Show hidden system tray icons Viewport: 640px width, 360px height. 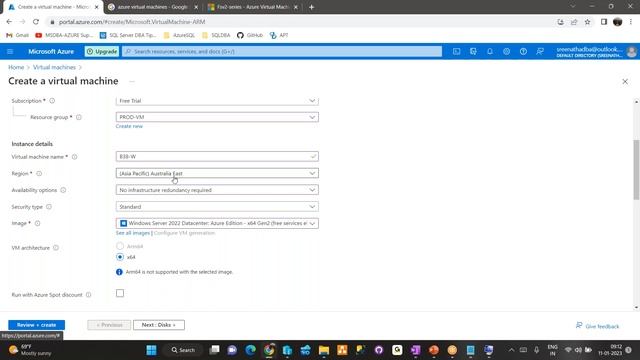(x=511, y=350)
